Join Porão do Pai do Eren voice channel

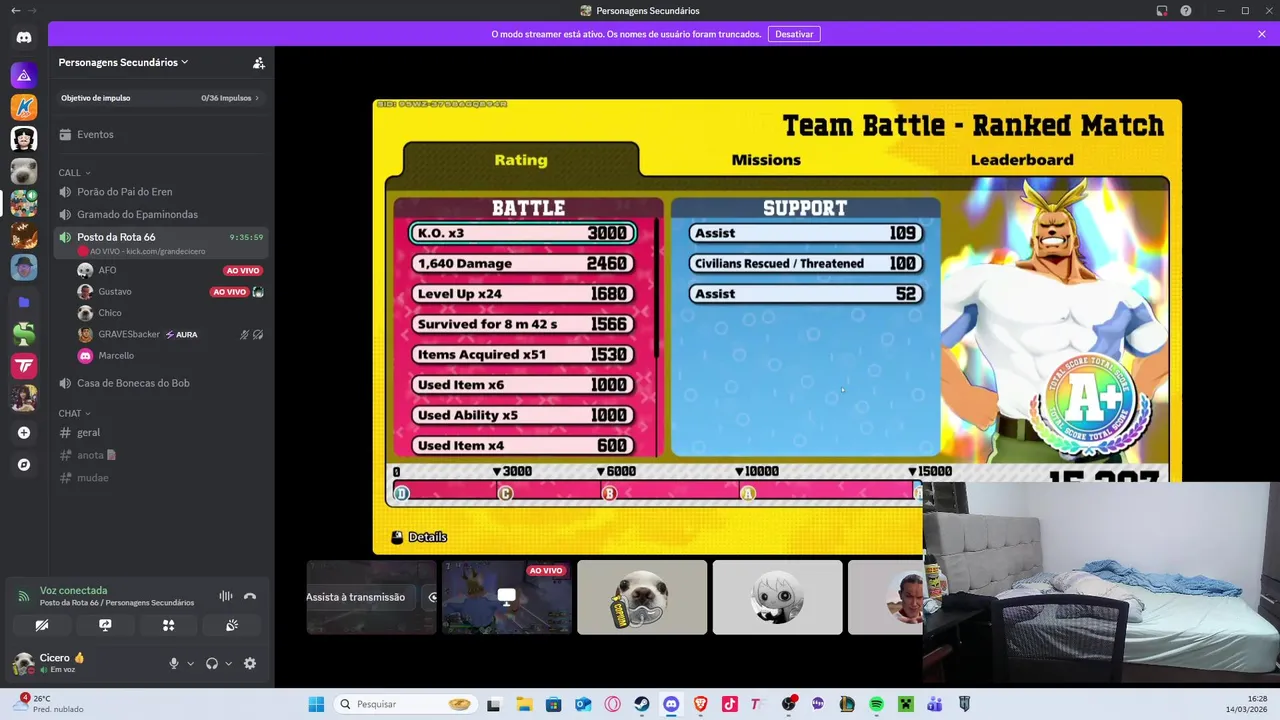tap(161, 191)
